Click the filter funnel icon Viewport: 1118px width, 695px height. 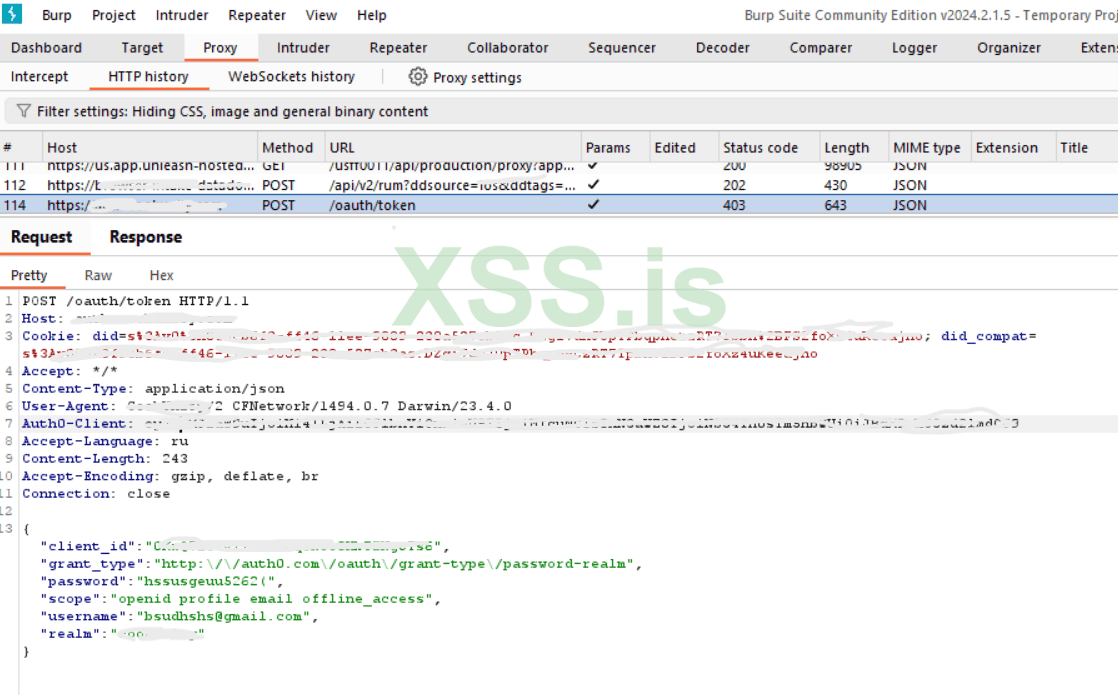click(24, 111)
